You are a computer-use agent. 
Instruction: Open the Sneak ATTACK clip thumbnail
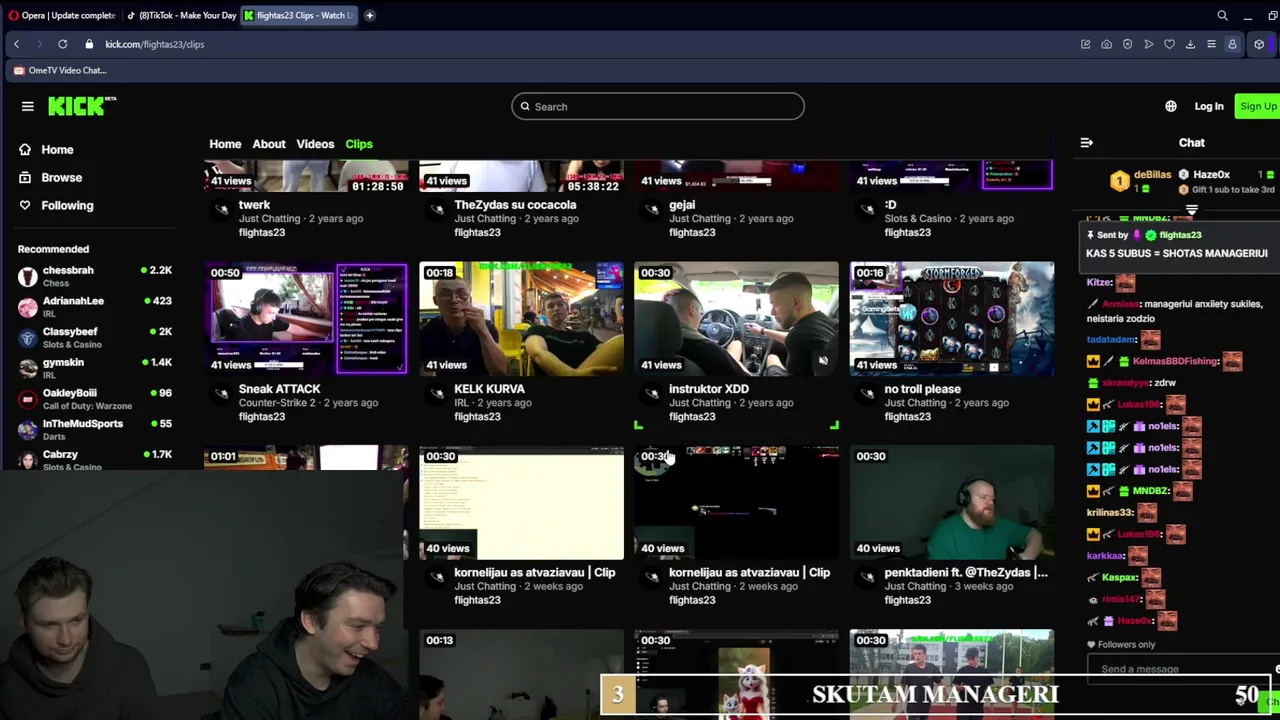[x=306, y=318]
